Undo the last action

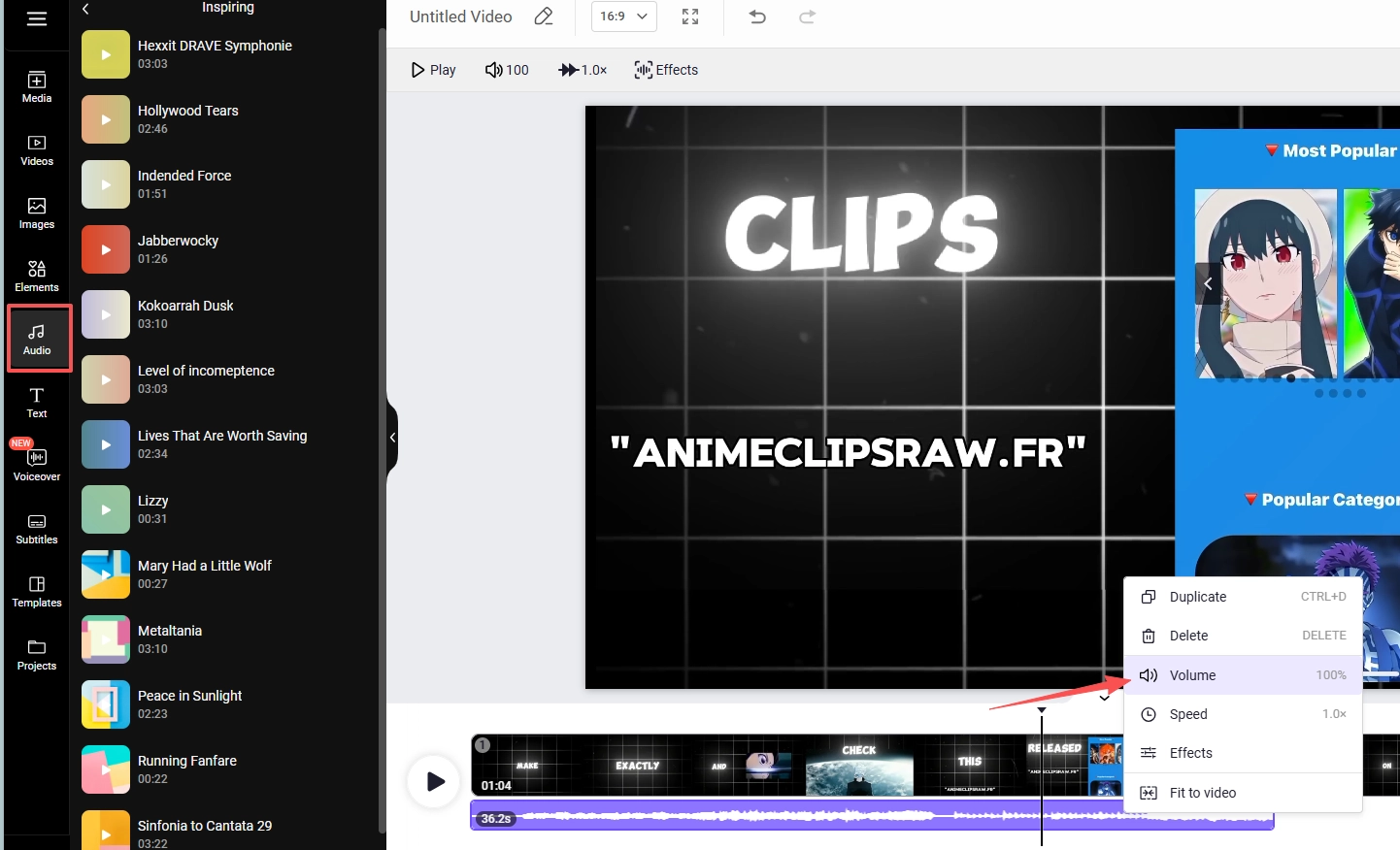[x=757, y=16]
